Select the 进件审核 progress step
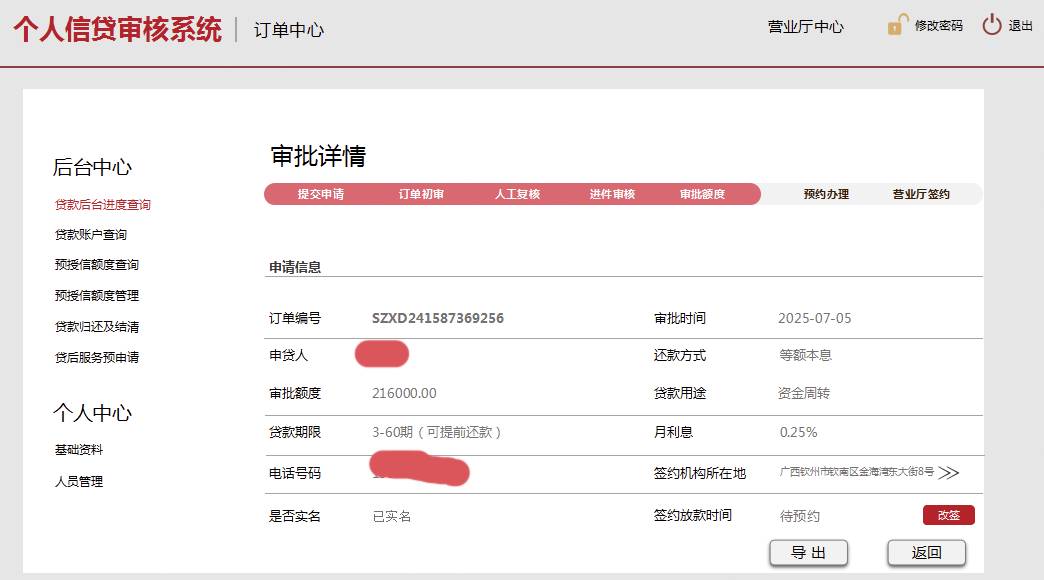This screenshot has height=580, width=1044. click(612, 194)
